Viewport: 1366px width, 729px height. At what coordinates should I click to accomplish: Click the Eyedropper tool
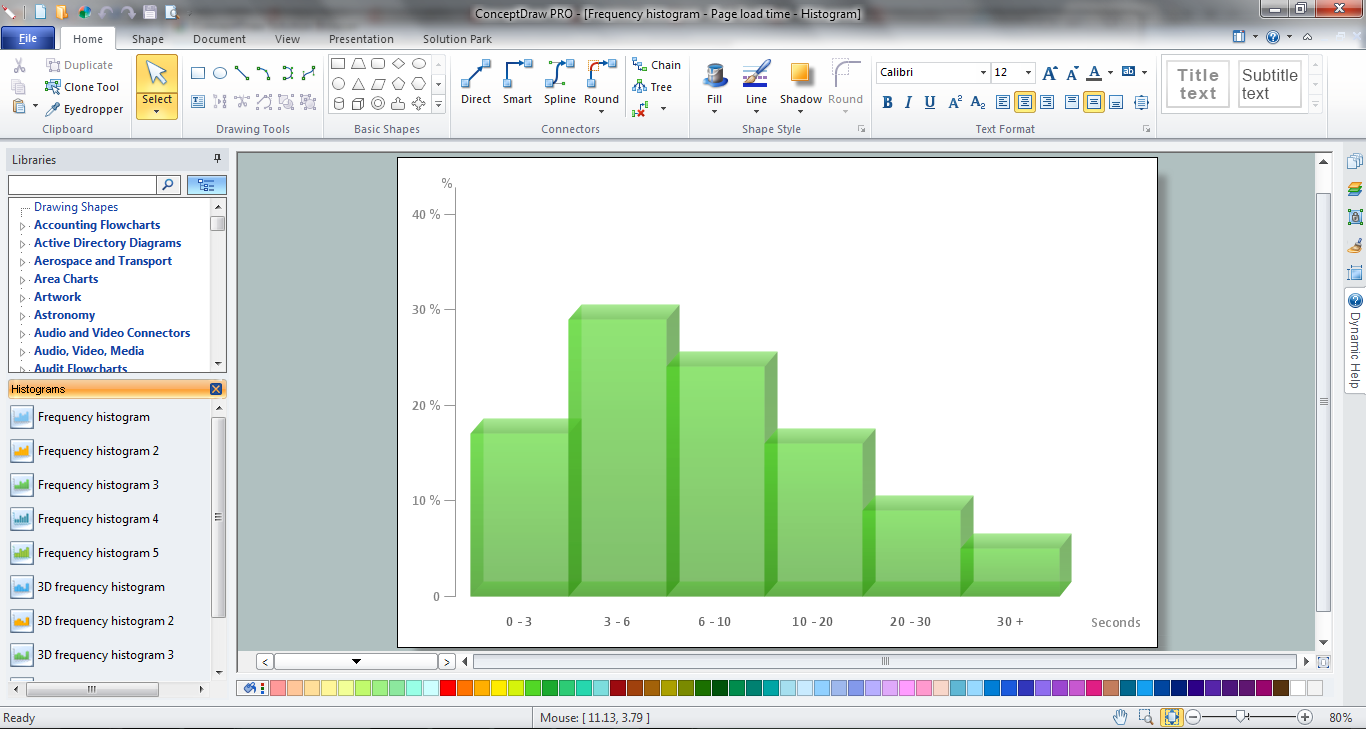[x=84, y=109]
